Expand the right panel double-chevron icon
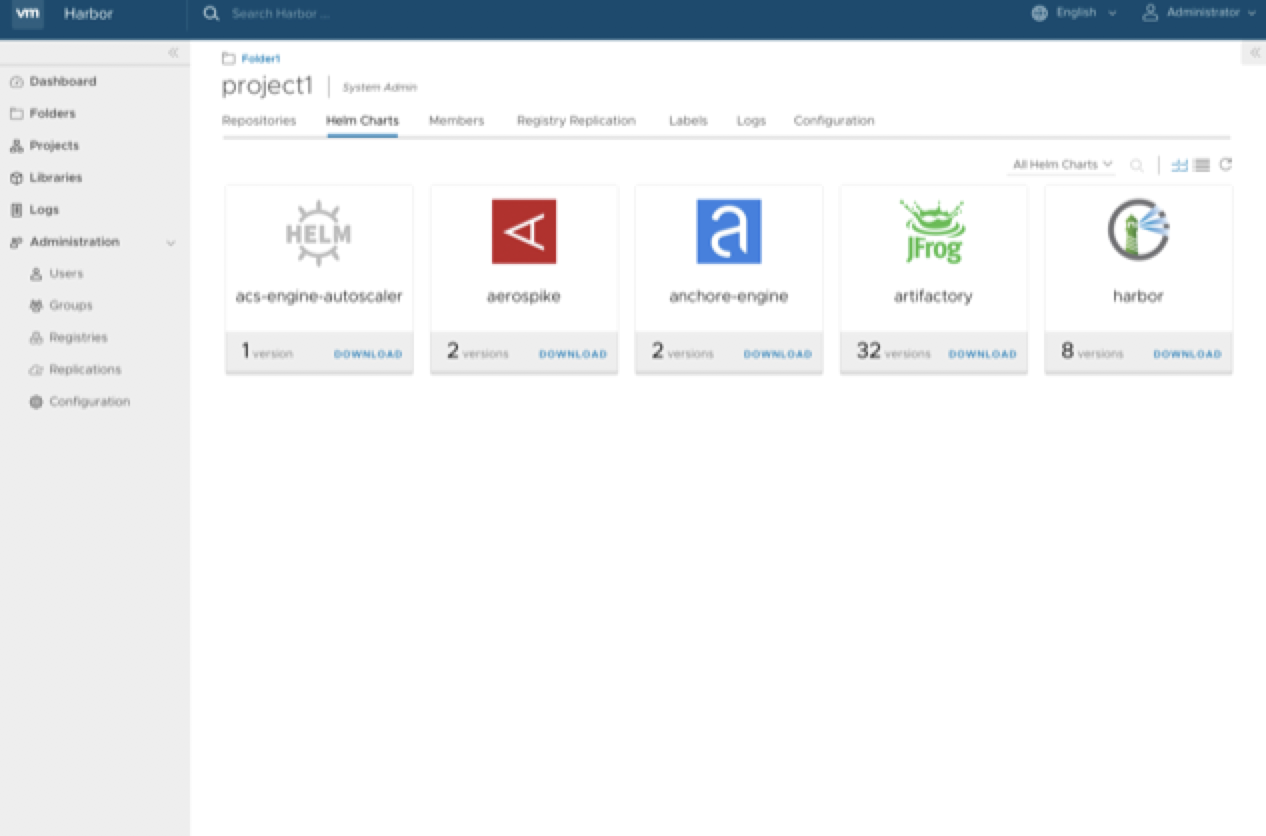Image resolution: width=1266 pixels, height=836 pixels. [1255, 53]
